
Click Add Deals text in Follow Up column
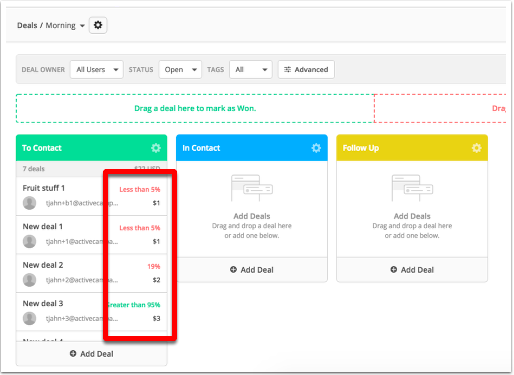pyautogui.click(x=412, y=216)
